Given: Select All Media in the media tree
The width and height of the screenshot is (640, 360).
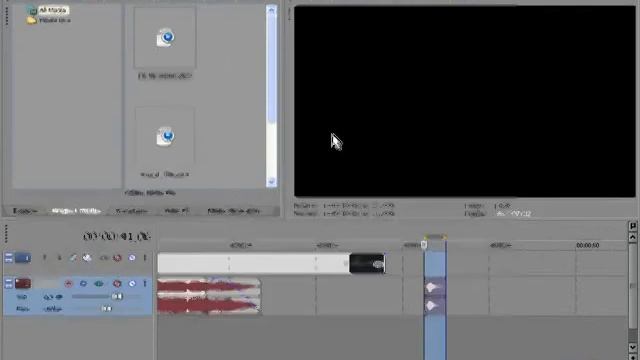Looking at the screenshot, I should (x=53, y=10).
